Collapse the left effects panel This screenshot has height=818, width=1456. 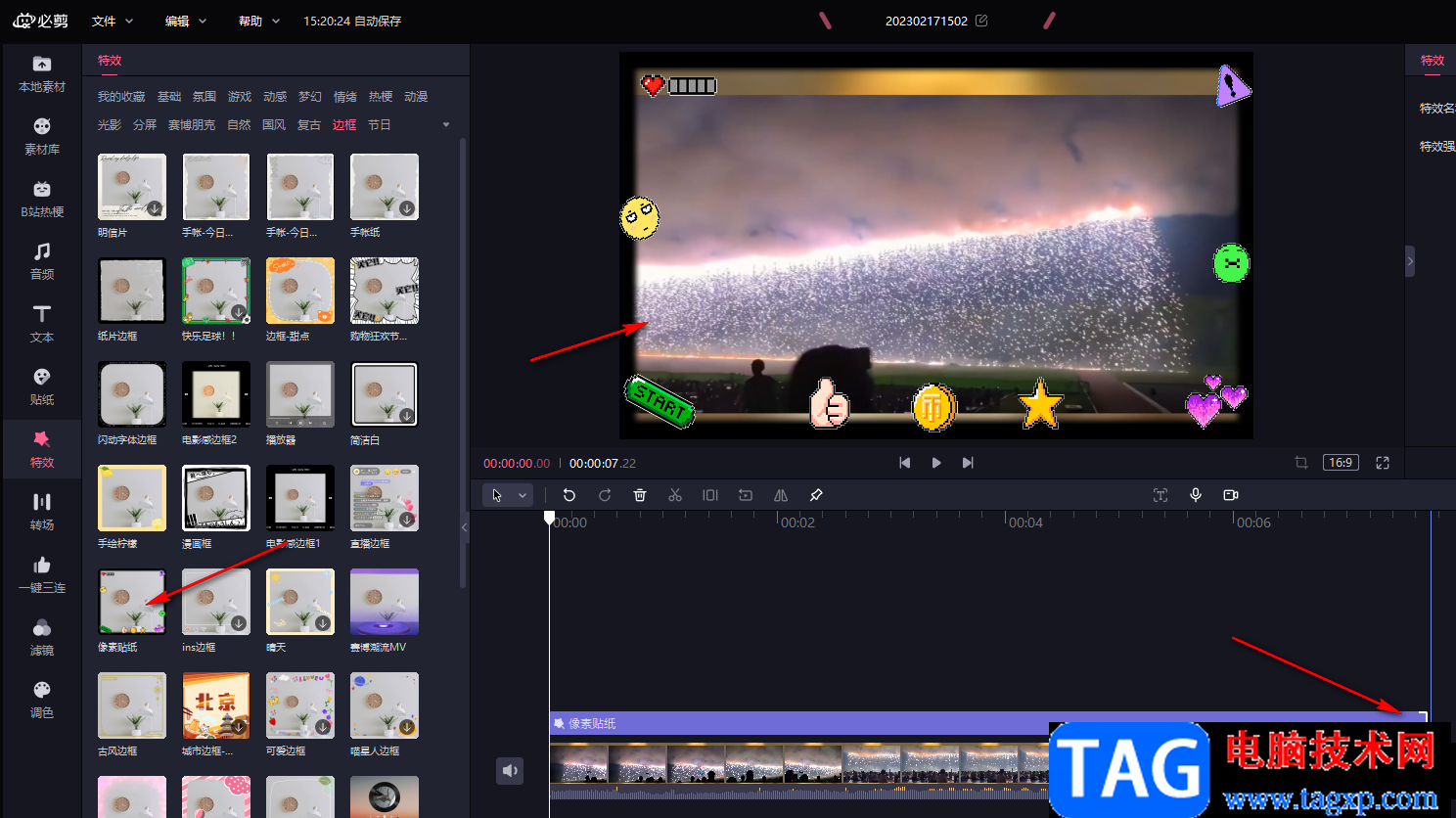point(465,526)
